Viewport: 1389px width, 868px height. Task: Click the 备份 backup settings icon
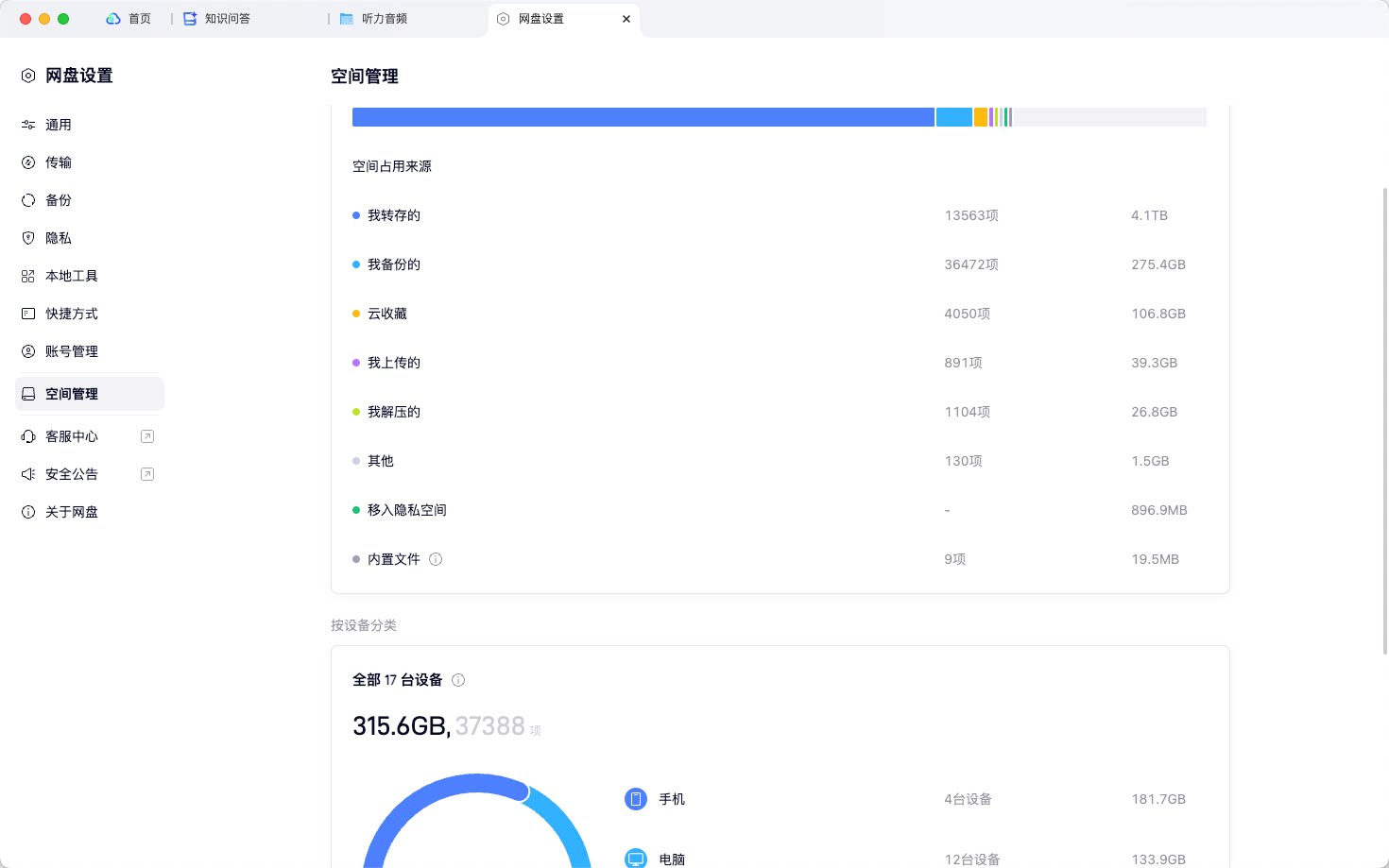tap(28, 200)
